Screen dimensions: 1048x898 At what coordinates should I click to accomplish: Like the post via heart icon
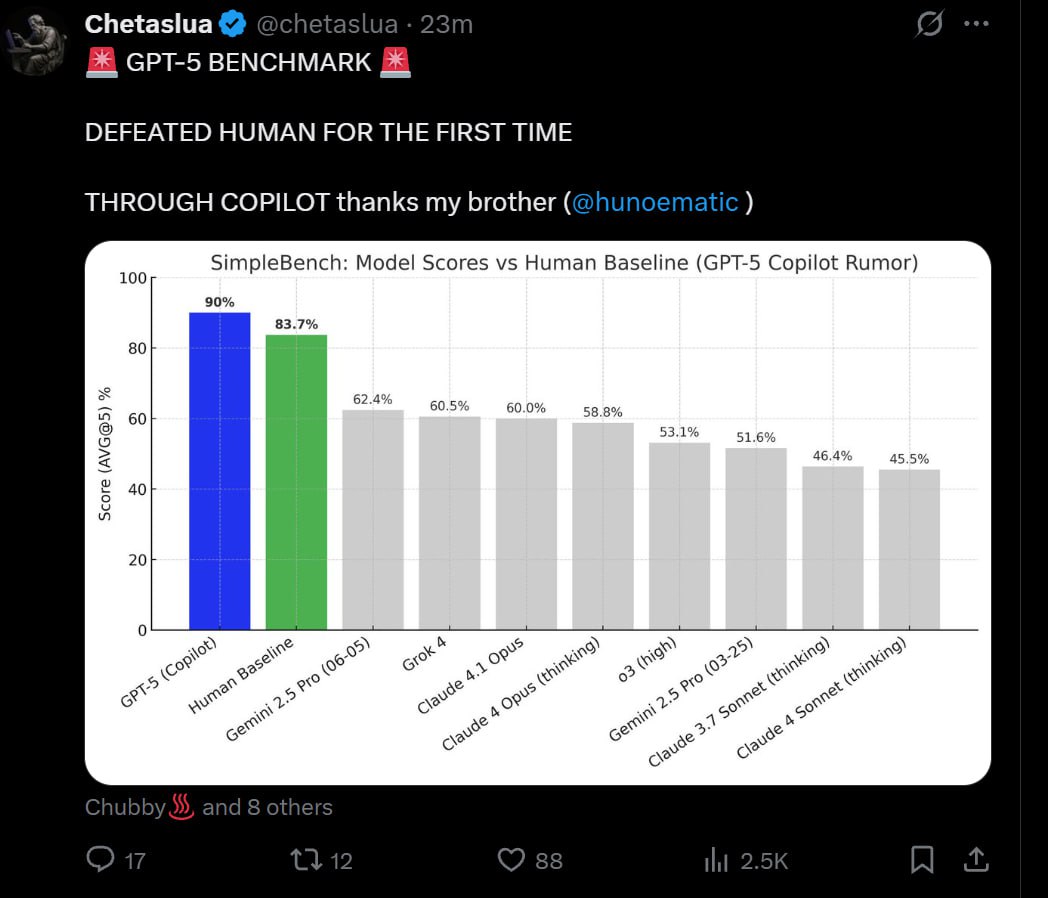tap(511, 860)
